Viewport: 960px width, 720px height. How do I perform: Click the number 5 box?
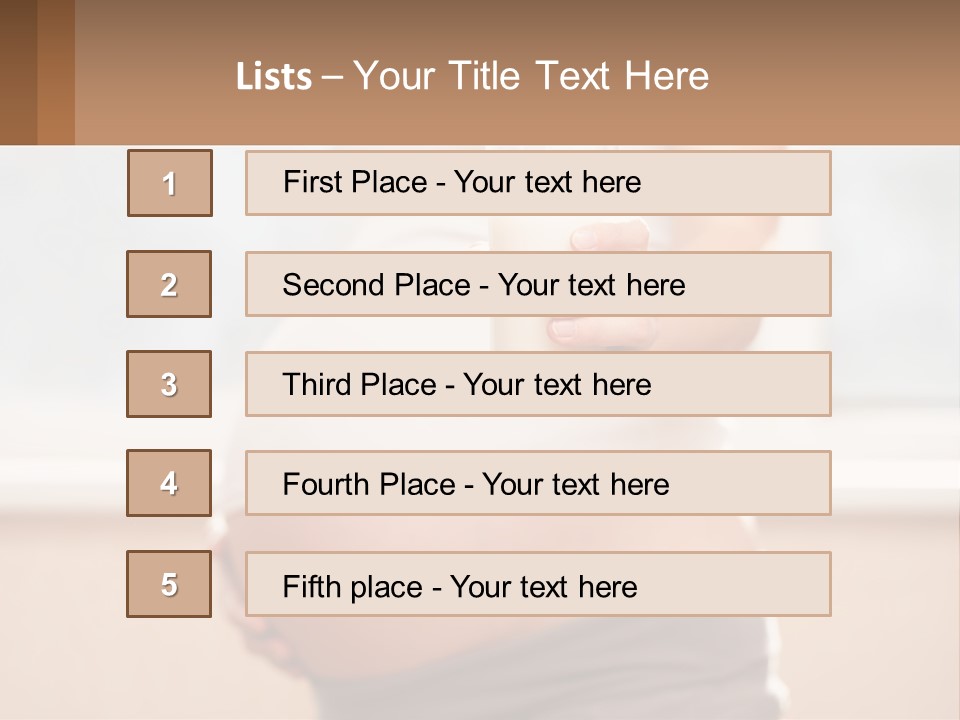[169, 584]
